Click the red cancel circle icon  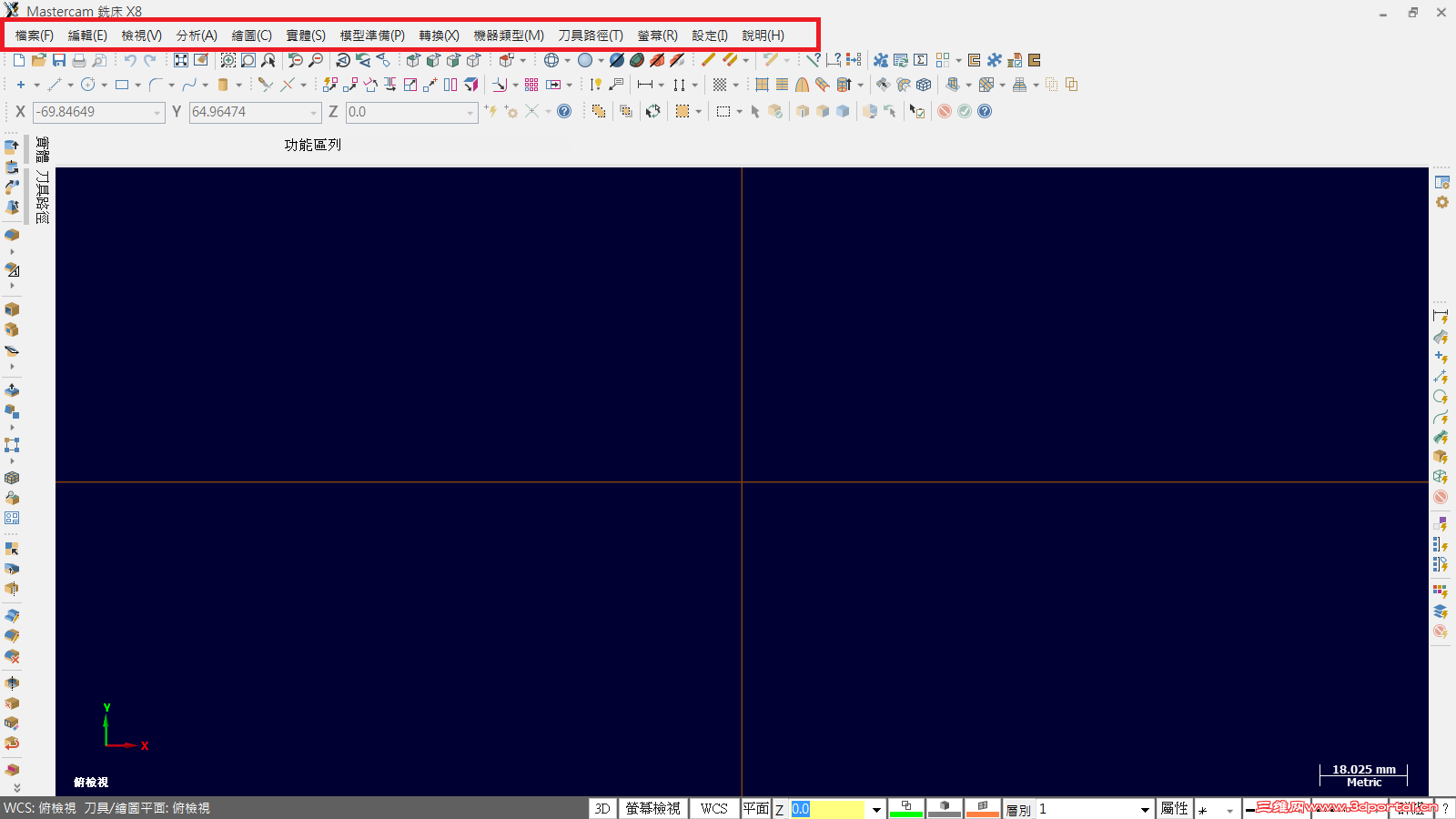click(x=945, y=111)
